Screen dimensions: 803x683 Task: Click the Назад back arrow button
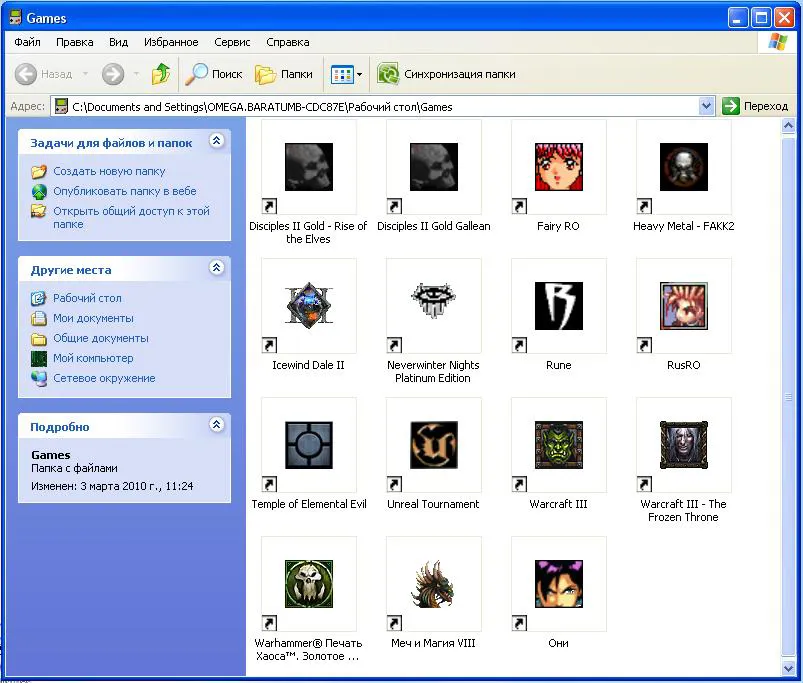[x=44, y=74]
